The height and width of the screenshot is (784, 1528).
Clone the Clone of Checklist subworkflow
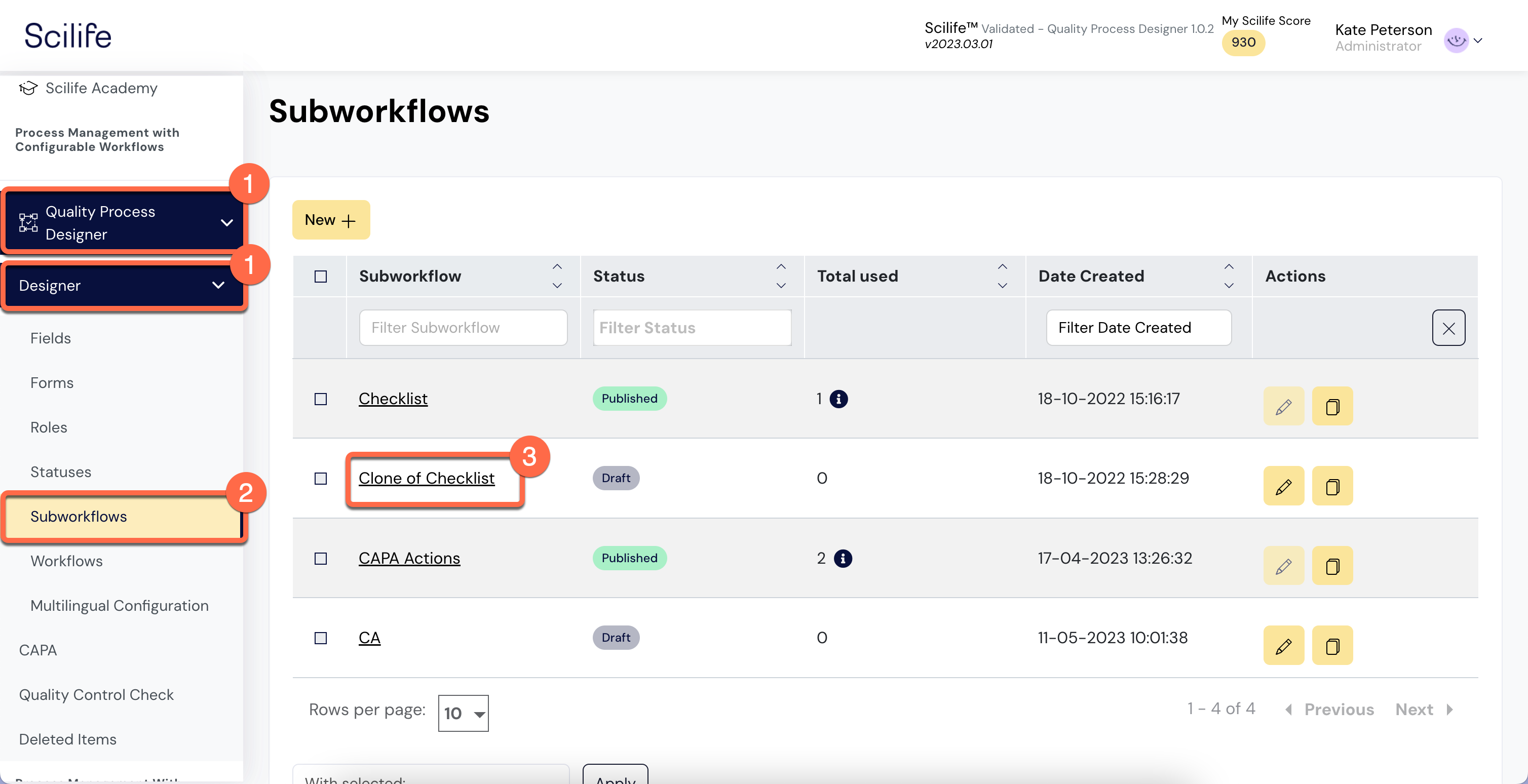(1331, 486)
